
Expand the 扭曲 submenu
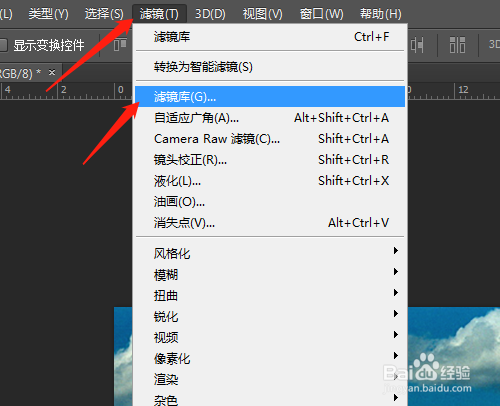pyautogui.click(x=270, y=295)
